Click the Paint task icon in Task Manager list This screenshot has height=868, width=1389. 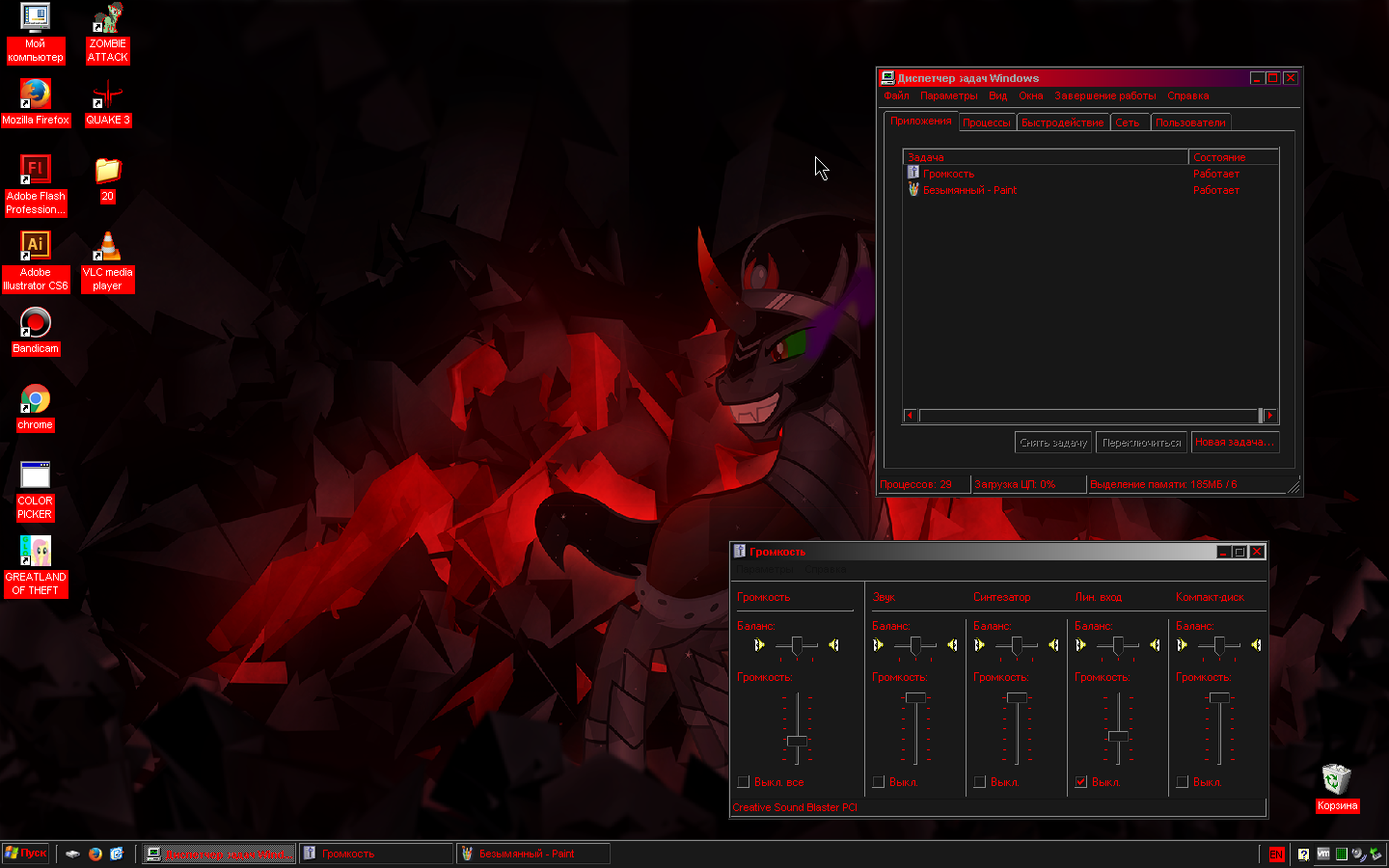912,189
